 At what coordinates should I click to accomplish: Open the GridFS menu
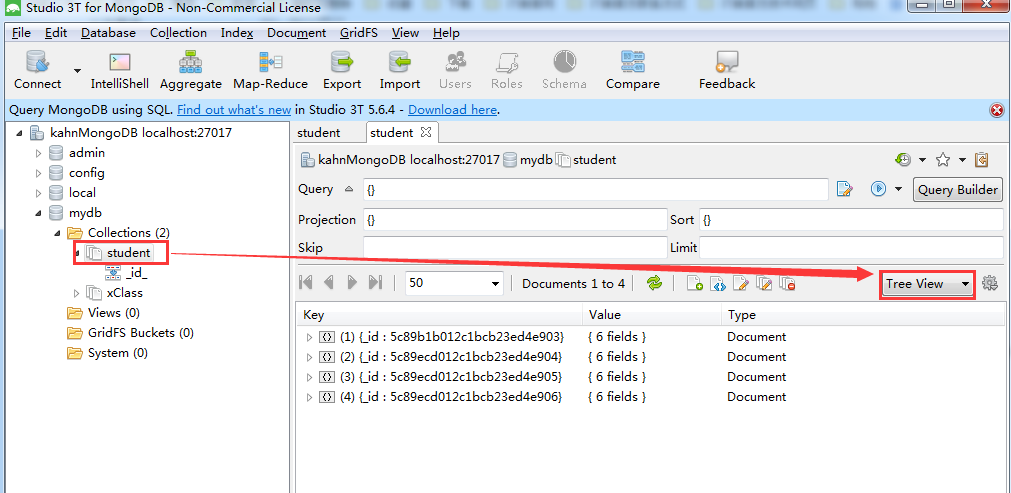(358, 33)
